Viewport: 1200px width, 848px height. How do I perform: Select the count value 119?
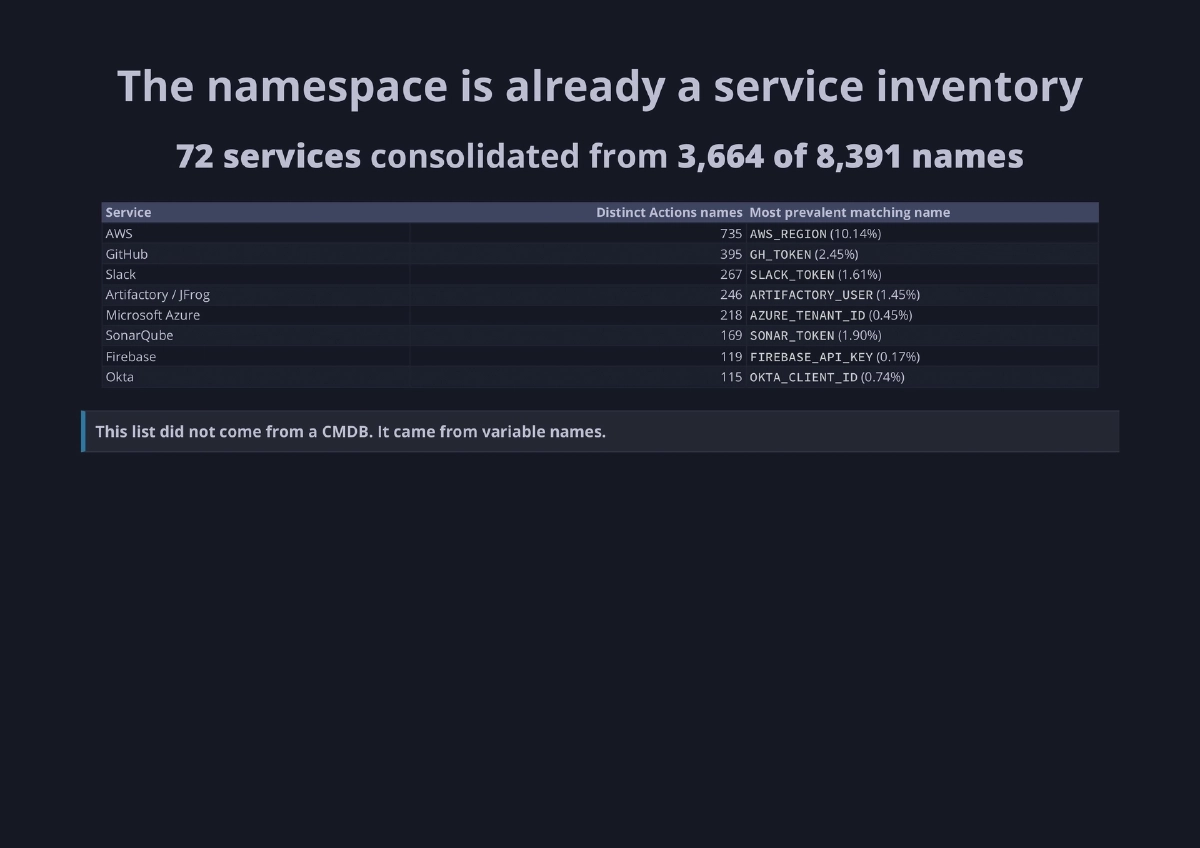(x=731, y=356)
